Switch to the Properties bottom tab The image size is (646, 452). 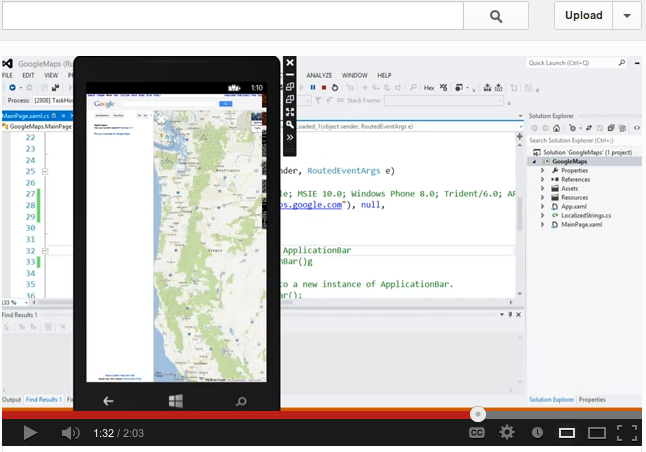click(592, 399)
